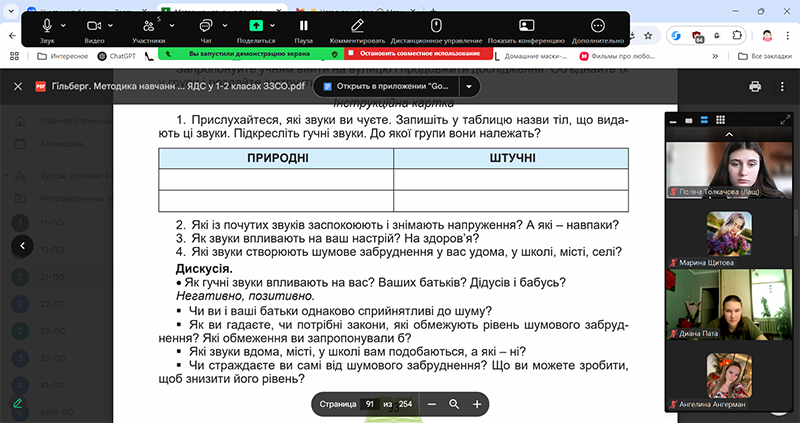Screen dimensions: 800x423
Task: Click the previous arrow circle button
Action: pyautogui.click(x=22, y=246)
